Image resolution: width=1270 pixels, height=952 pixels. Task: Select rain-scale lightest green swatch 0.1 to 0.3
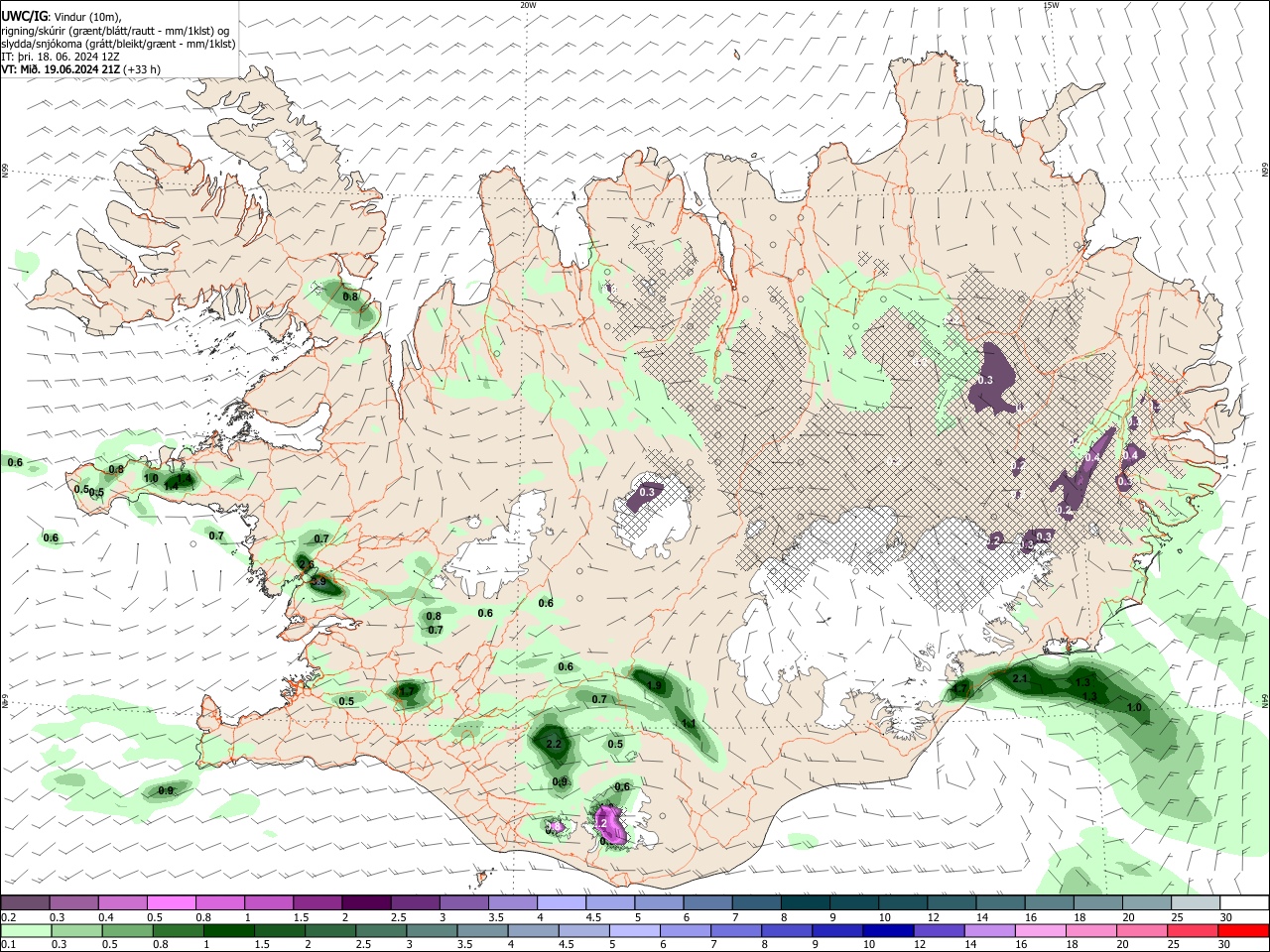click(x=26, y=931)
